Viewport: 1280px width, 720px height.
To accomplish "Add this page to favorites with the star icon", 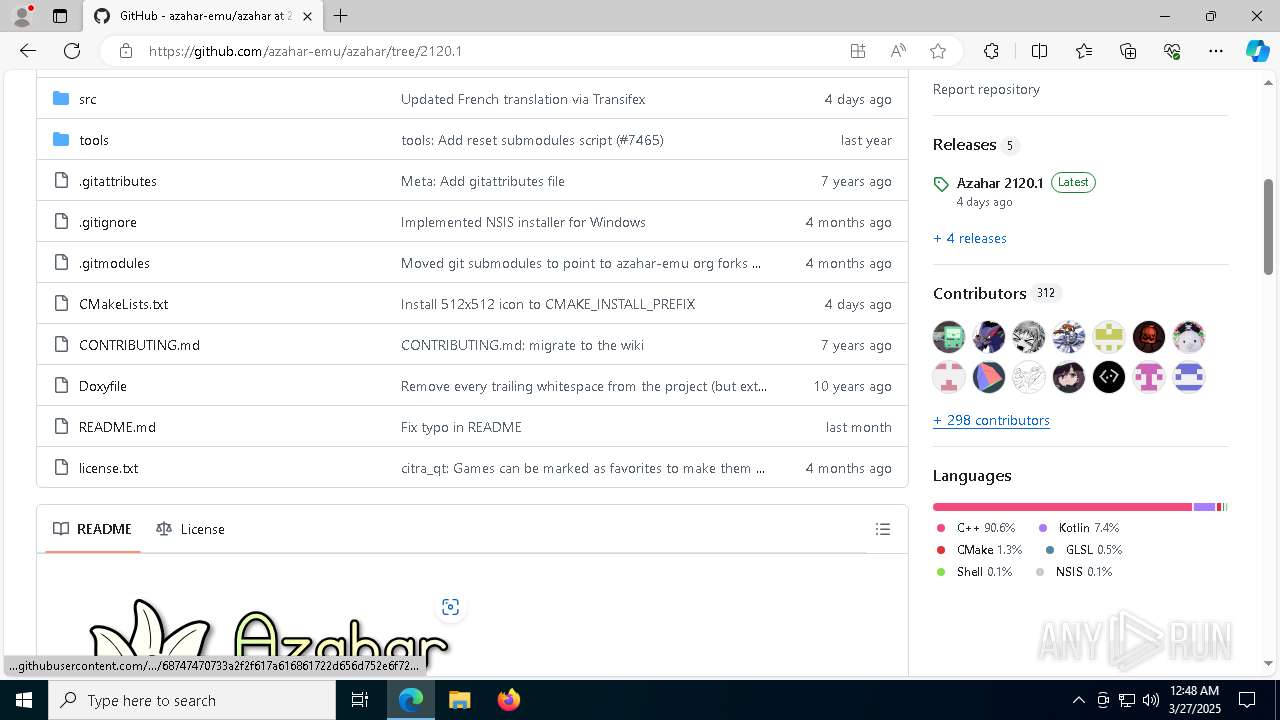I will (937, 51).
